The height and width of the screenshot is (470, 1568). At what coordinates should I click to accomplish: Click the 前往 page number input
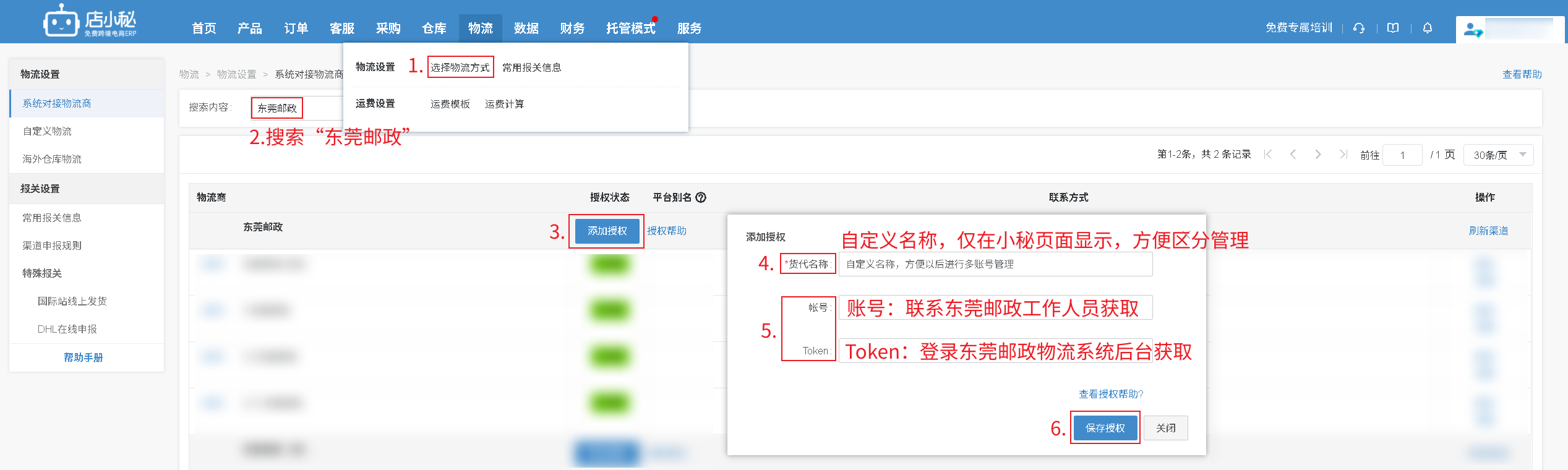click(1402, 155)
